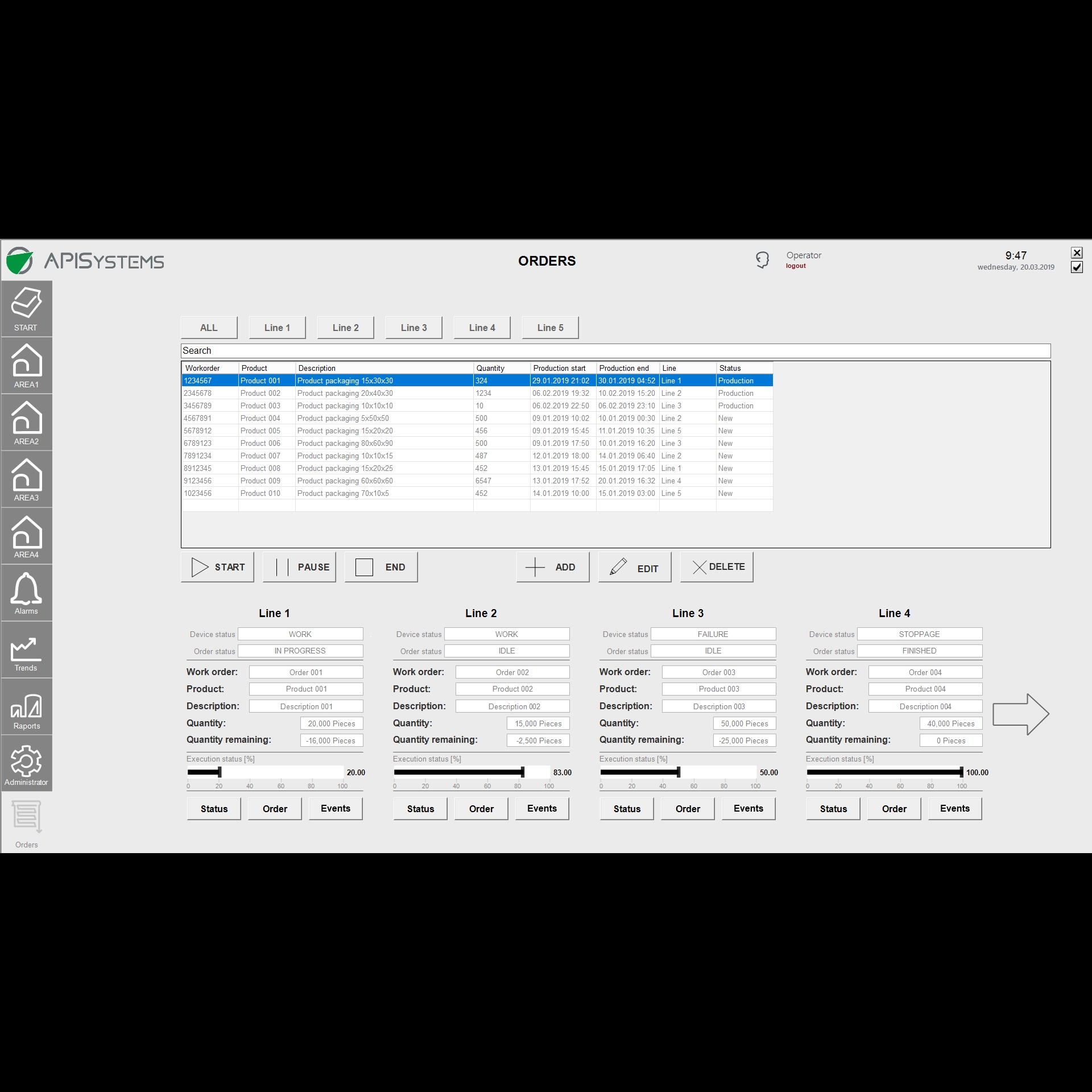Image resolution: width=1092 pixels, height=1092 pixels.
Task: Open Raports from the sidebar
Action: (26, 707)
